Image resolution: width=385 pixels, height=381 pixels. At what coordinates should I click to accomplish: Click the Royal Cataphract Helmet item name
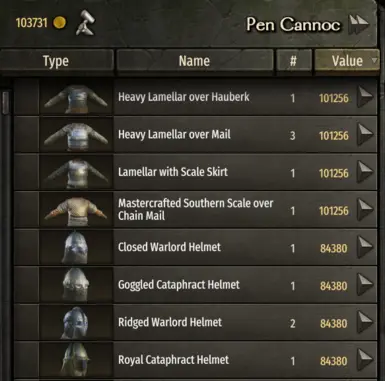click(x=173, y=360)
